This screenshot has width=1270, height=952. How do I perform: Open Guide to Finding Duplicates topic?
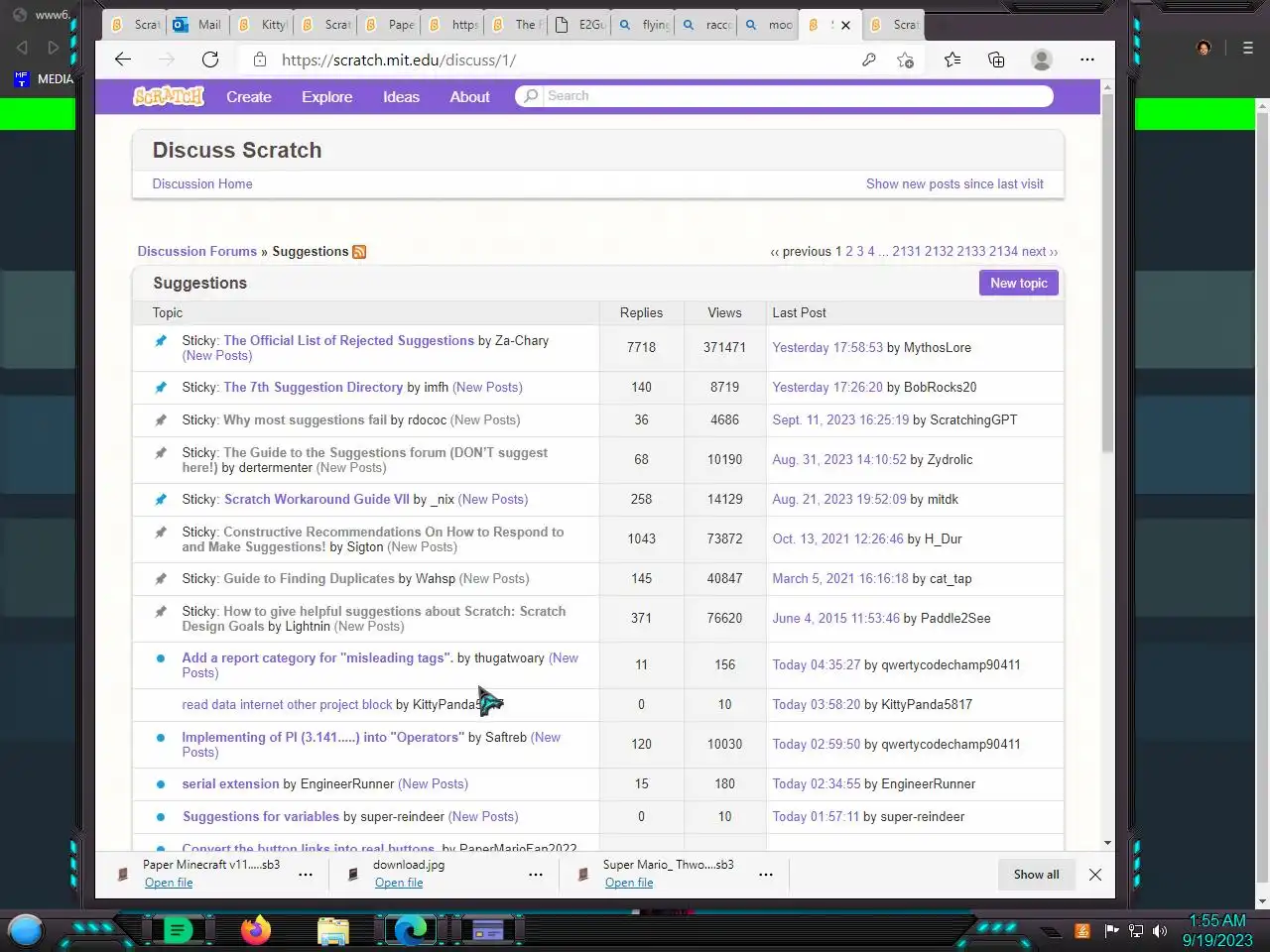pos(309,578)
